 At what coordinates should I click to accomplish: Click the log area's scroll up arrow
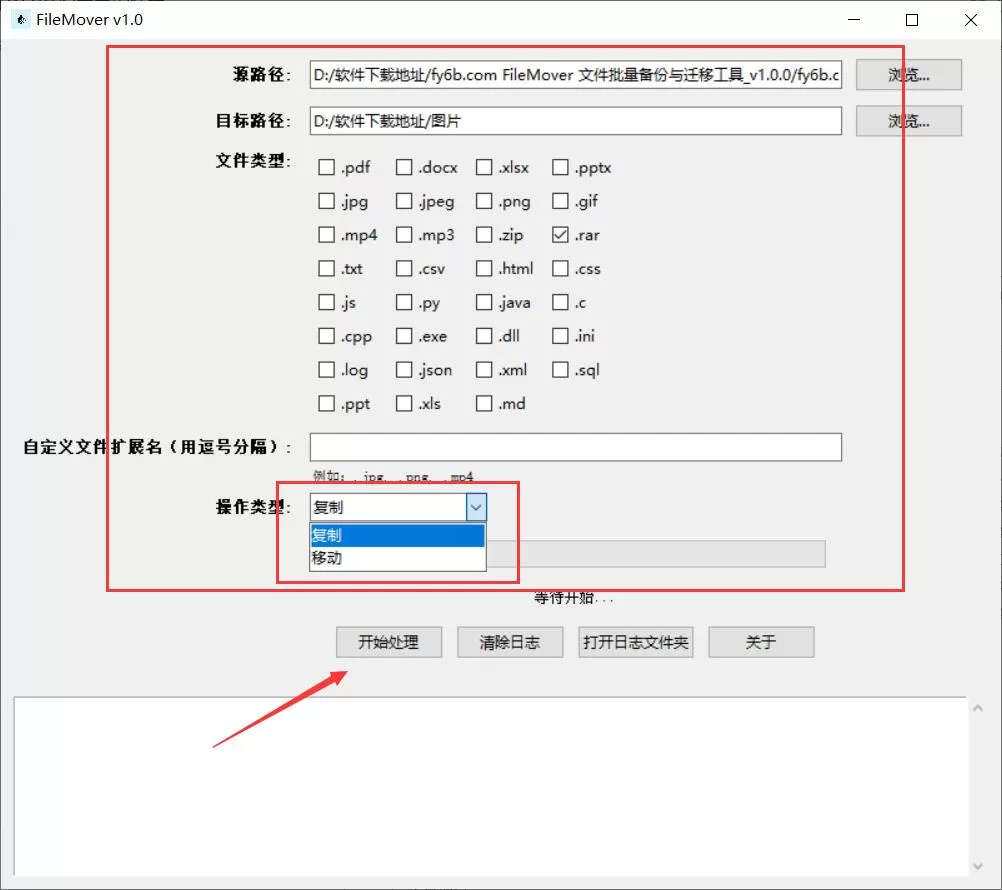[x=978, y=708]
